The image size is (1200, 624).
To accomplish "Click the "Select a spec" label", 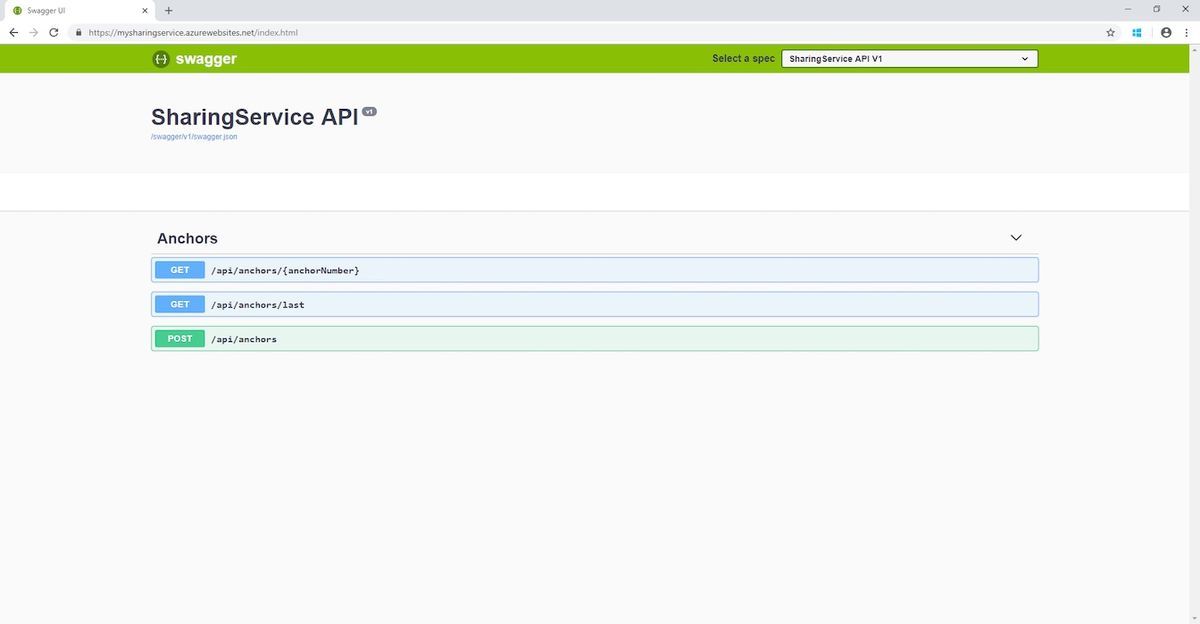I will (x=743, y=59).
